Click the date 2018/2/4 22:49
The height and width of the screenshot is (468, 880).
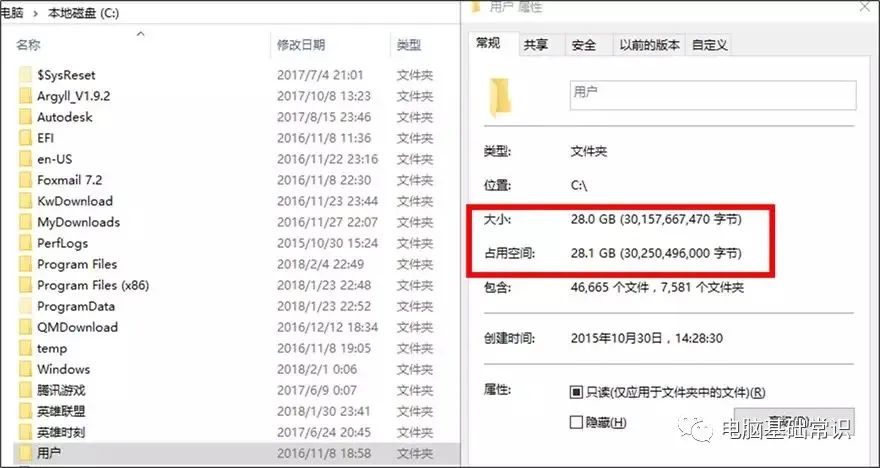point(320,264)
